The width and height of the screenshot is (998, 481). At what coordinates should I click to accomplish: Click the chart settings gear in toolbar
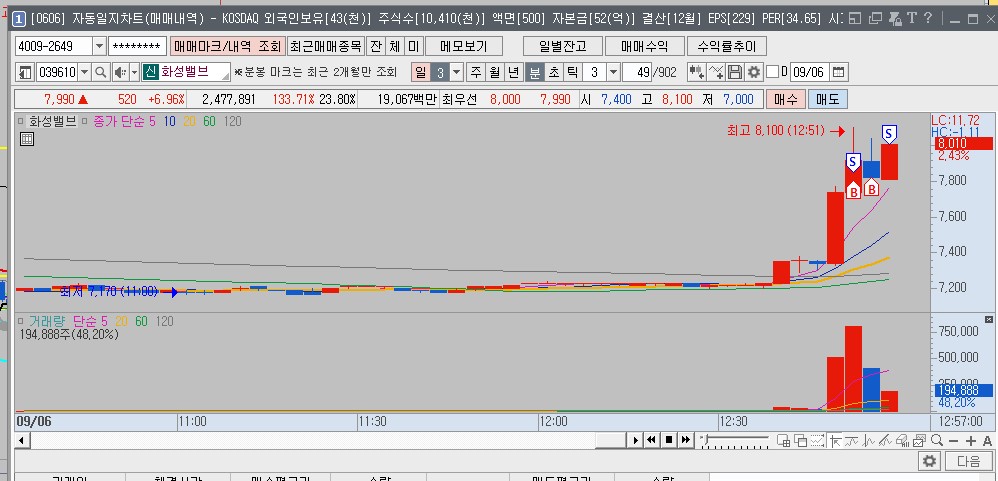click(754, 72)
